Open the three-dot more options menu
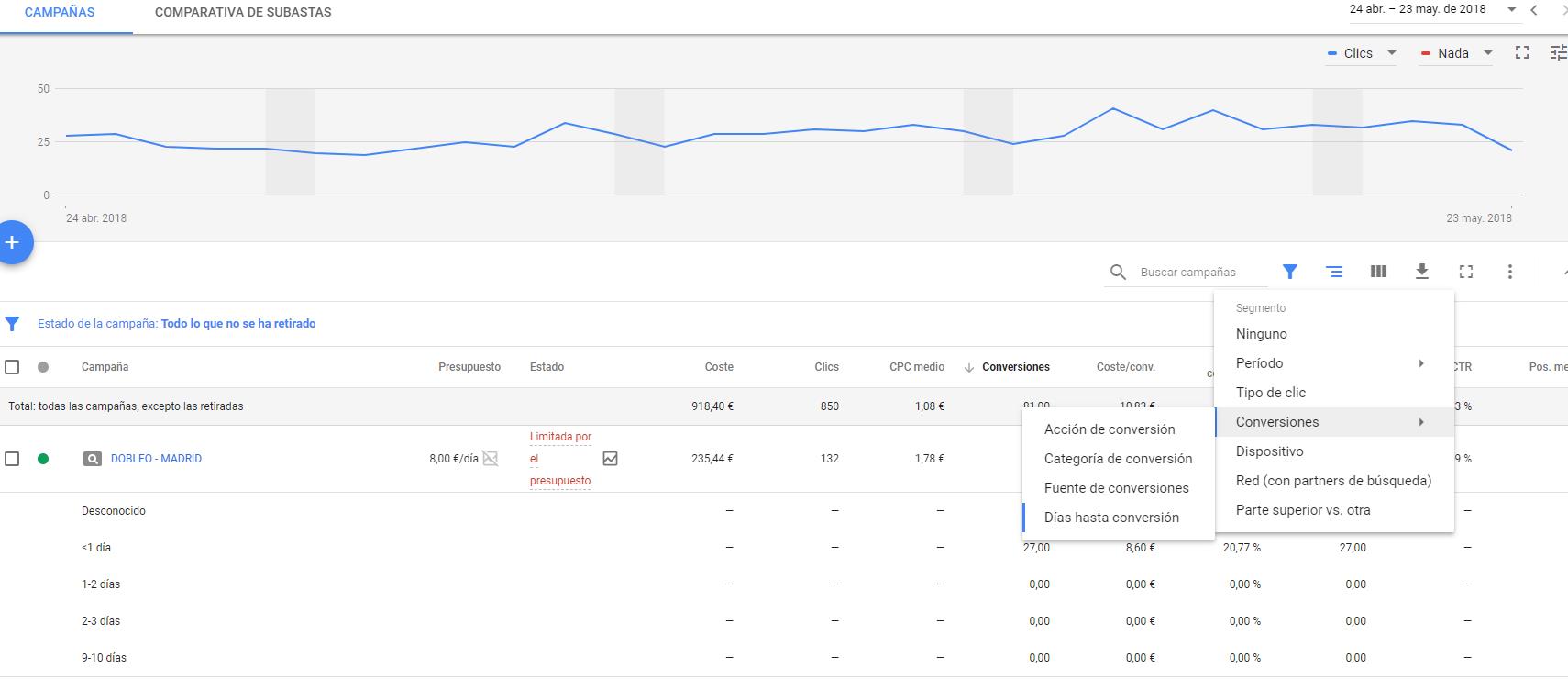The image size is (1568, 679). [1510, 272]
